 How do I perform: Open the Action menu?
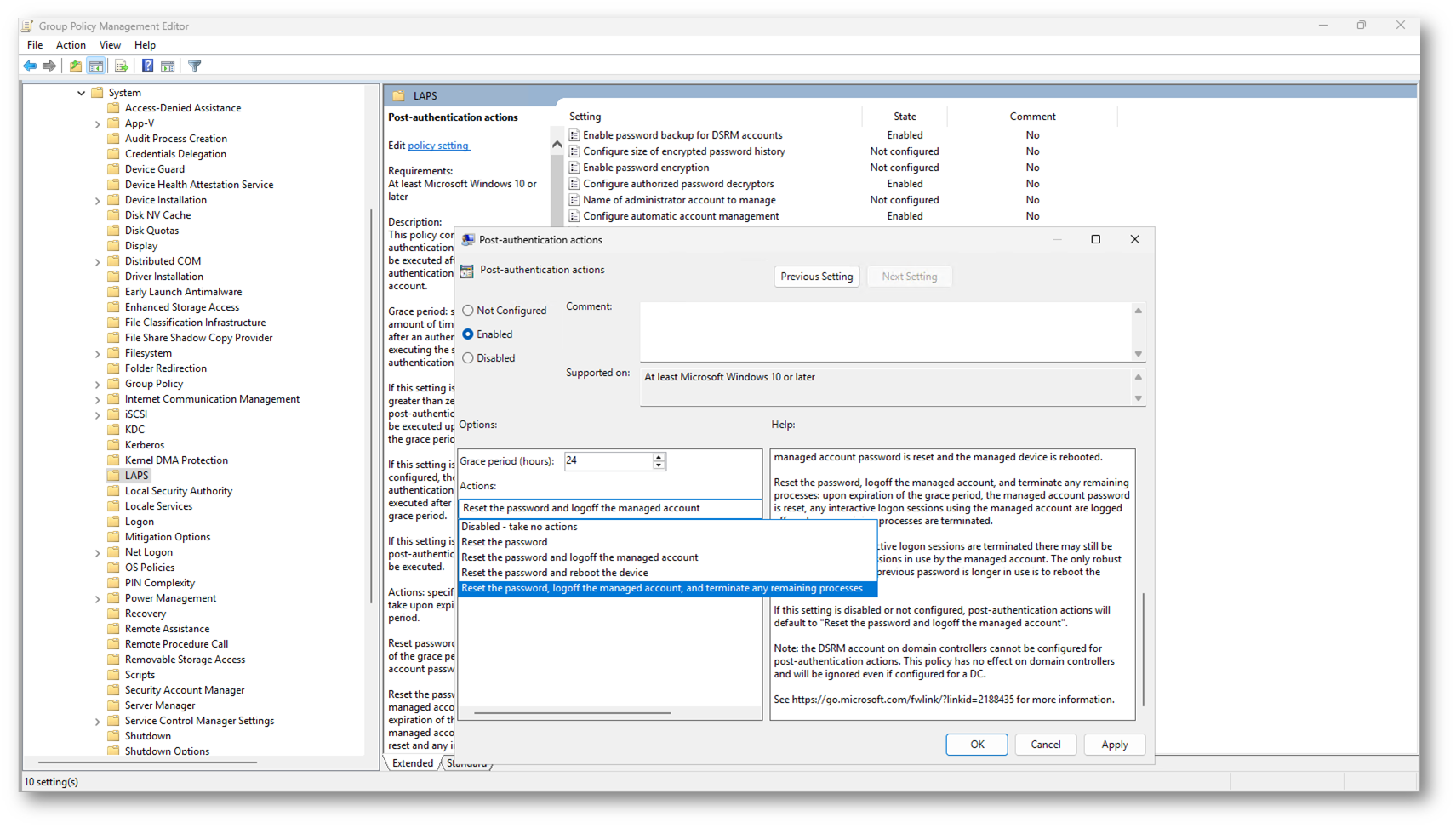click(71, 45)
